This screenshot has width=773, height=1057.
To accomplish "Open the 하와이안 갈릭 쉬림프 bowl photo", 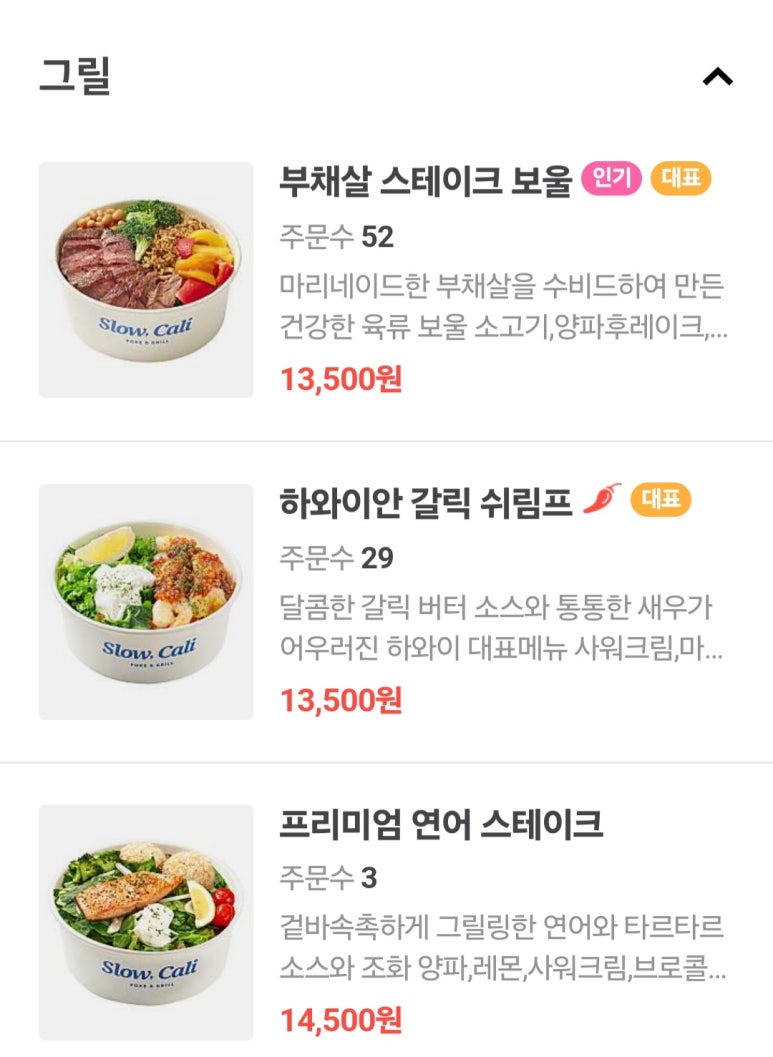I will (146, 602).
